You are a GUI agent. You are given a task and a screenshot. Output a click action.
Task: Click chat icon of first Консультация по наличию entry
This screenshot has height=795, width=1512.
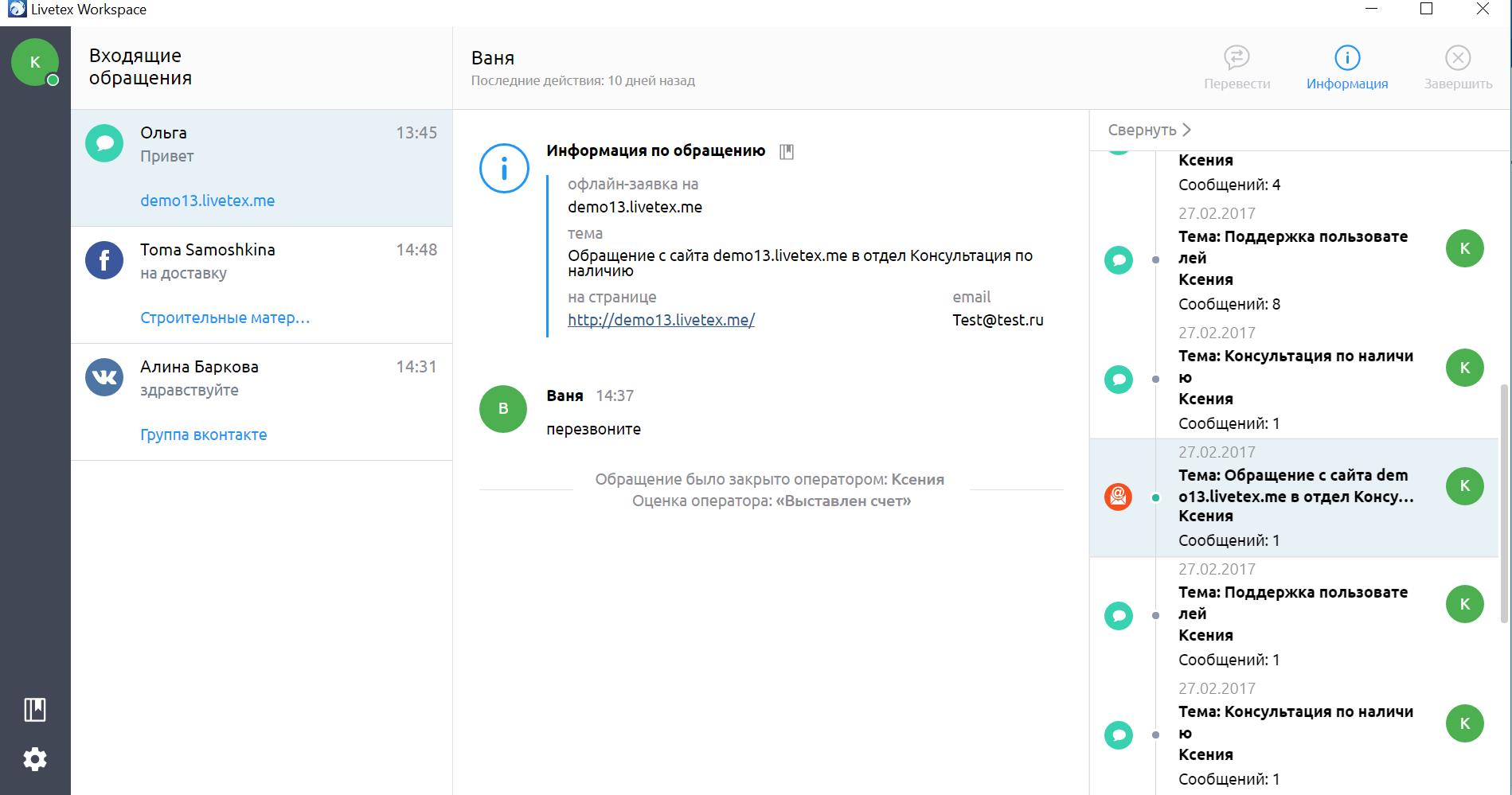[1119, 379]
